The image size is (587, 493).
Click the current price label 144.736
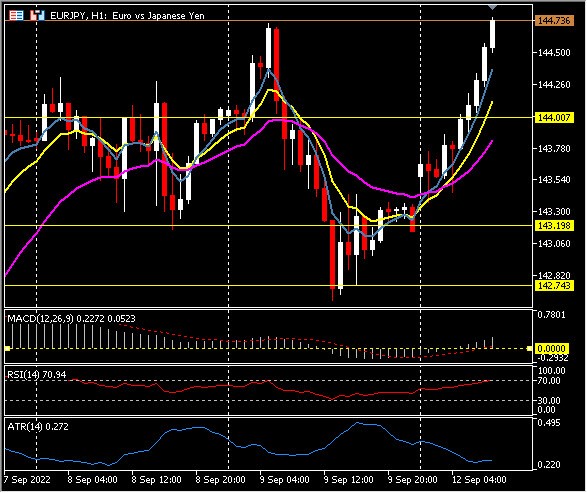[554, 21]
